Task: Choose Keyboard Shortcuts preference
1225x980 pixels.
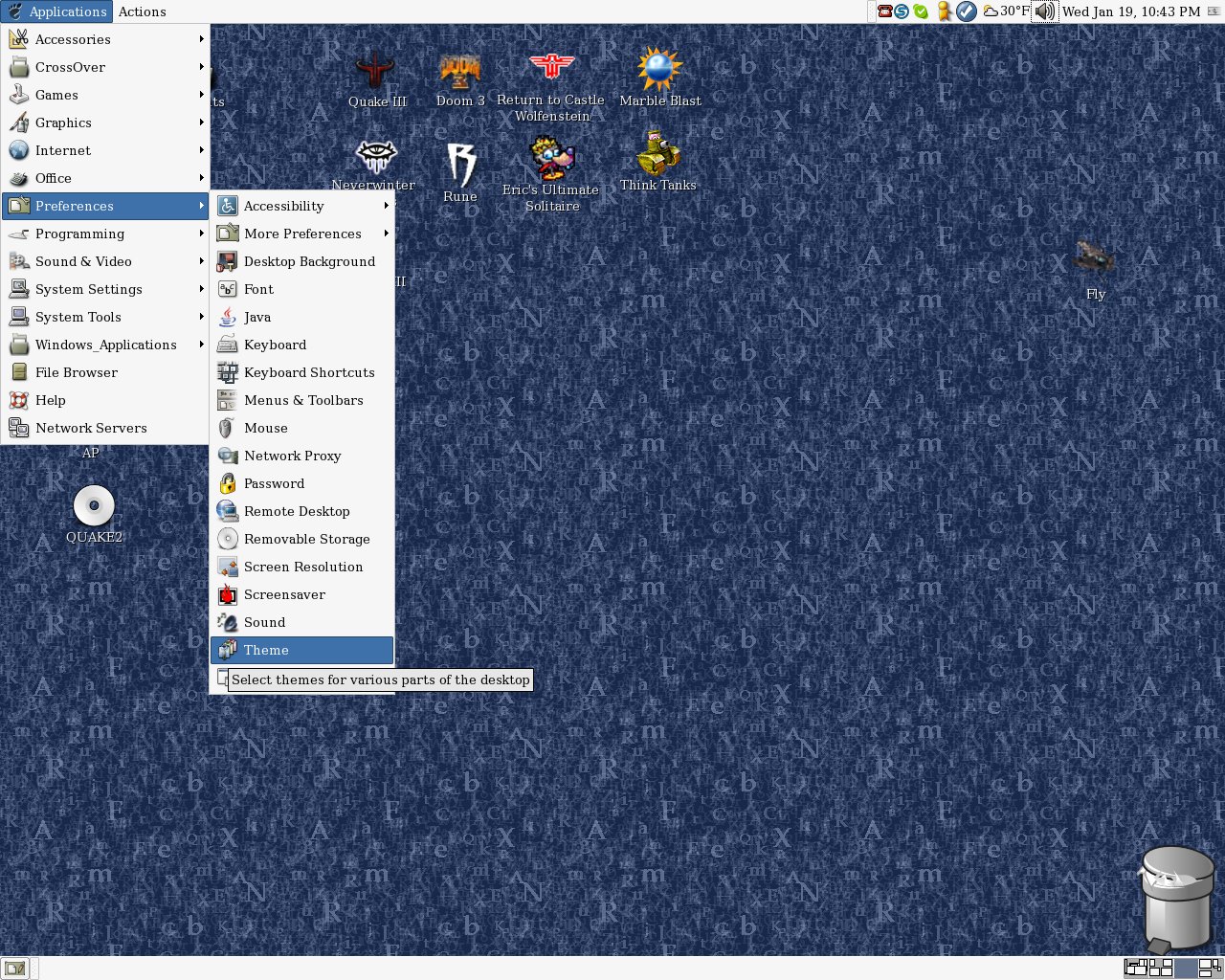Action: (301, 372)
